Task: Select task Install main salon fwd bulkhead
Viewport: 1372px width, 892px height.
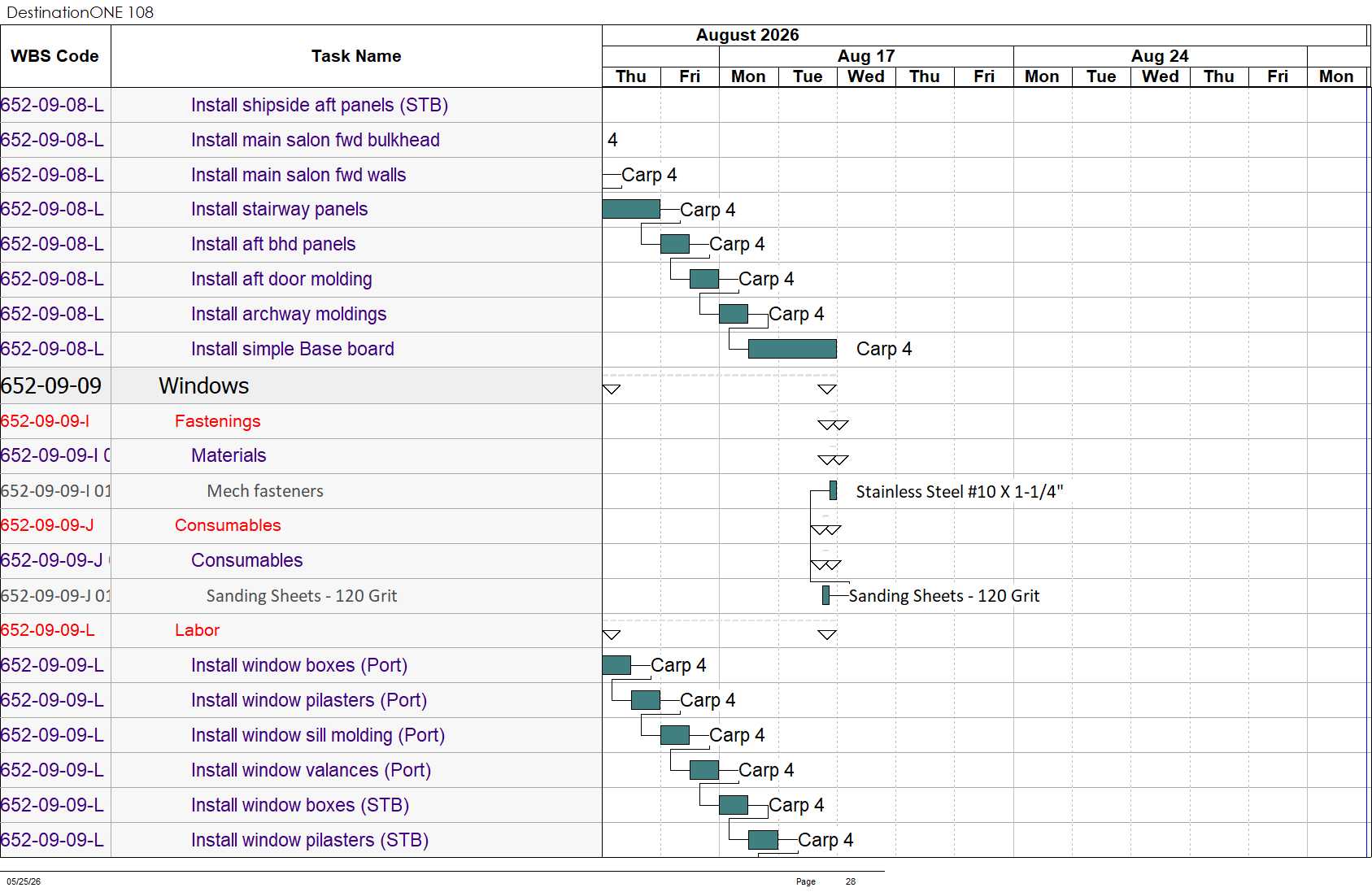Action: 316,140
